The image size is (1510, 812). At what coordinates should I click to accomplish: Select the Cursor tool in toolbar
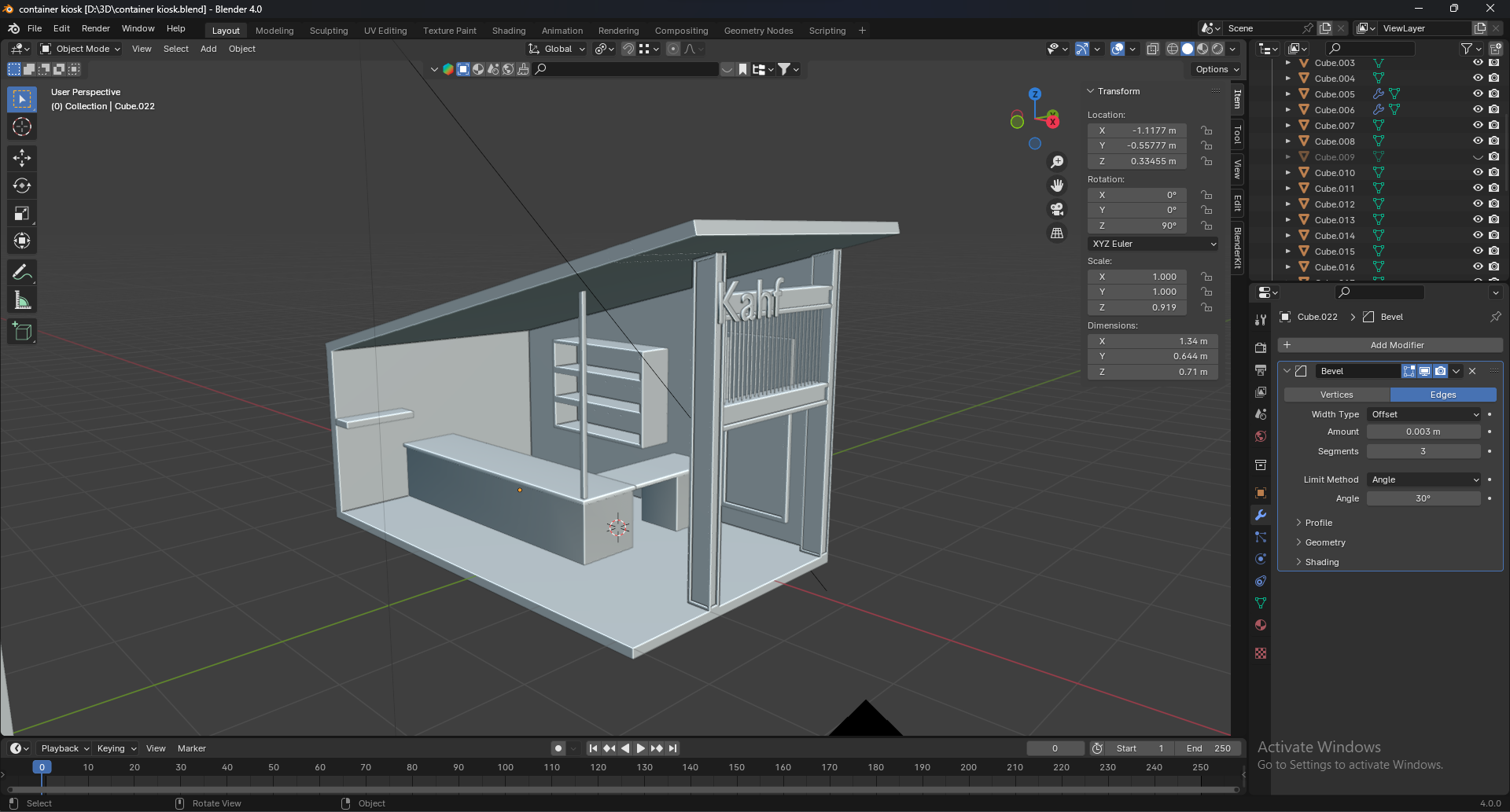point(22,127)
